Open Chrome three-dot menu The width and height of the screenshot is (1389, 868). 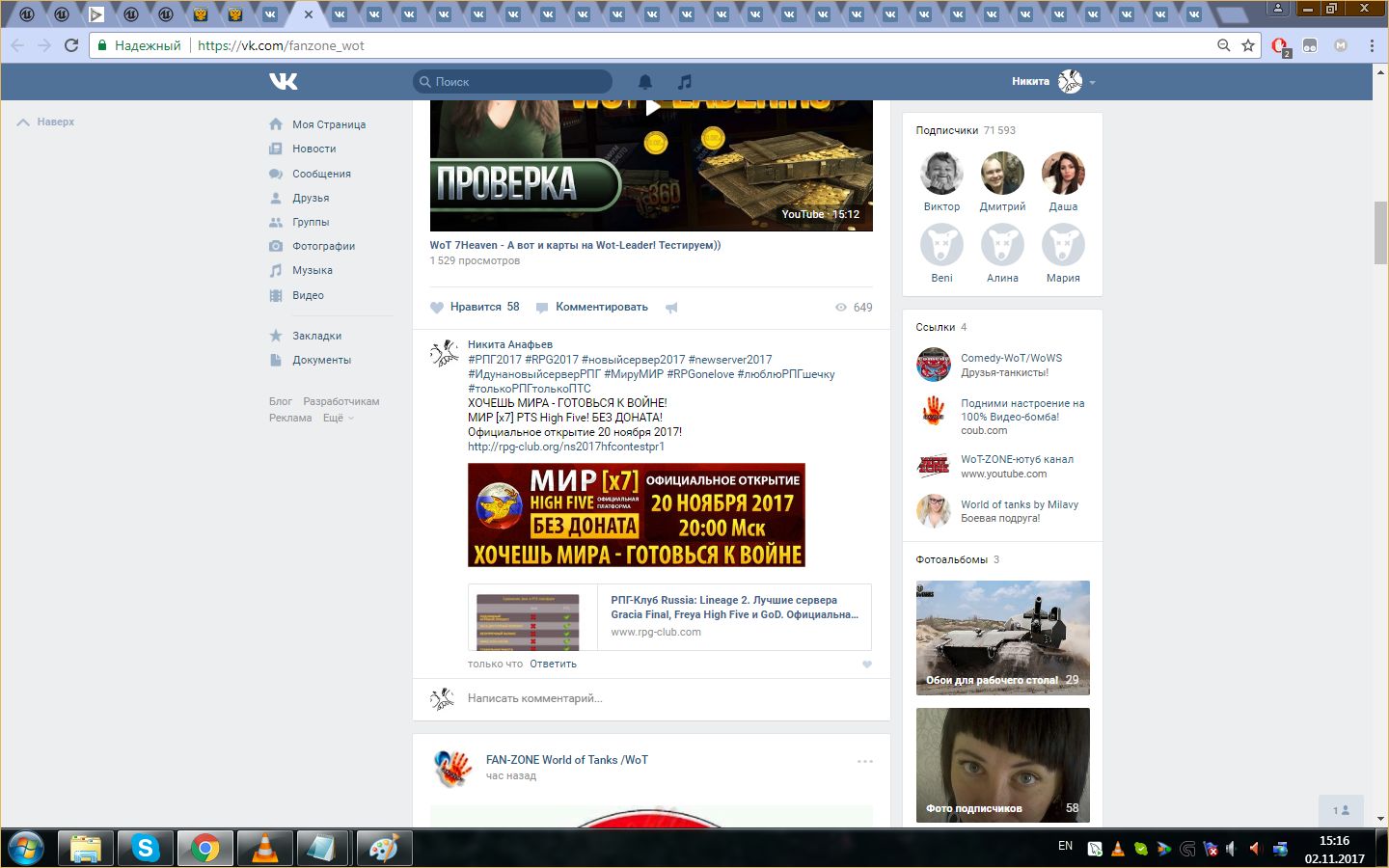tap(1372, 45)
